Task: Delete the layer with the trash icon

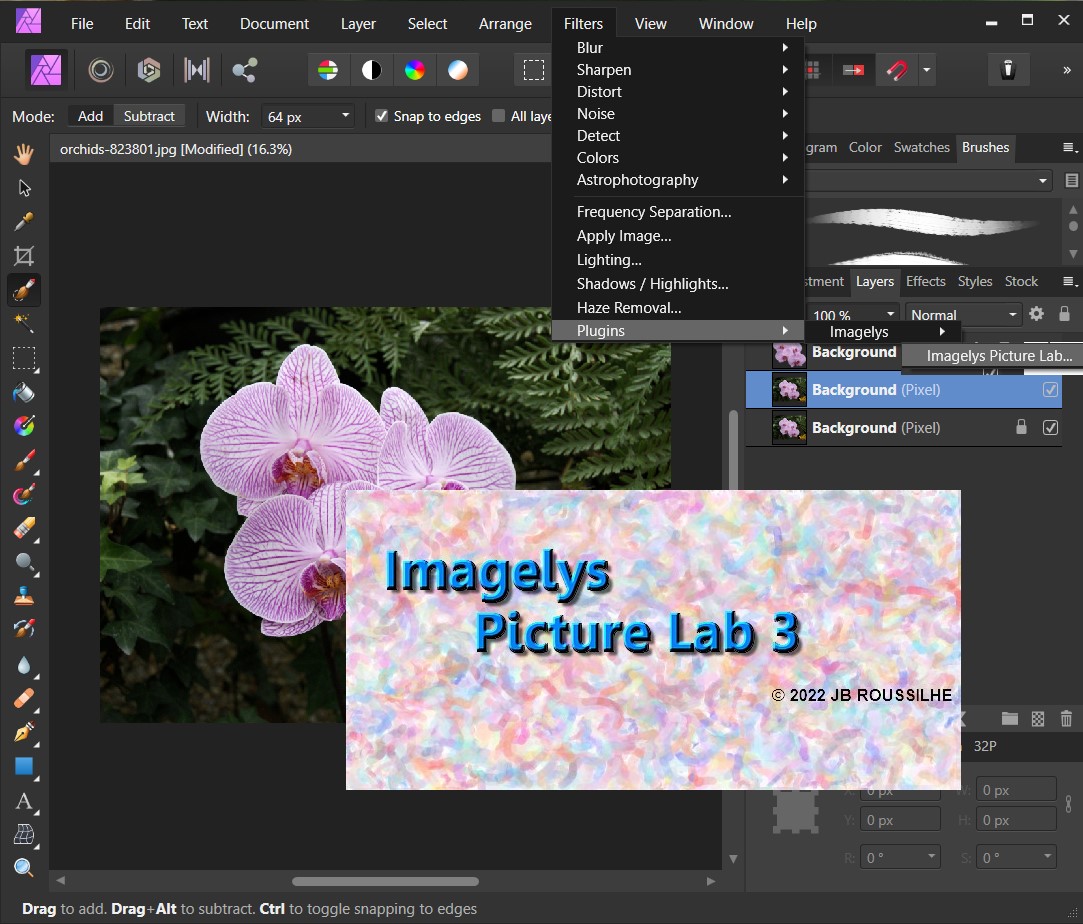Action: click(x=1066, y=719)
